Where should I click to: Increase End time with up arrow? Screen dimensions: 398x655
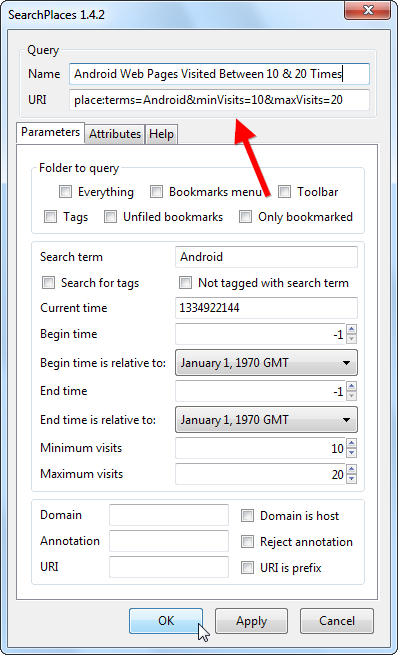pyautogui.click(x=352, y=386)
